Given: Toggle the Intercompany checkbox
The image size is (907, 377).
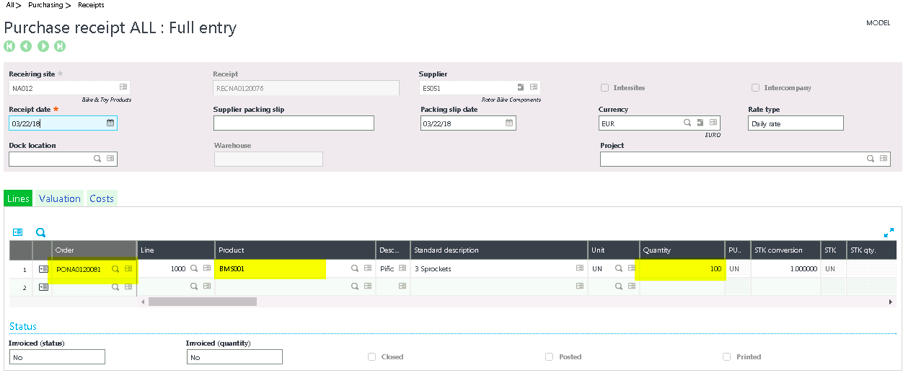Looking at the screenshot, I should pos(755,88).
